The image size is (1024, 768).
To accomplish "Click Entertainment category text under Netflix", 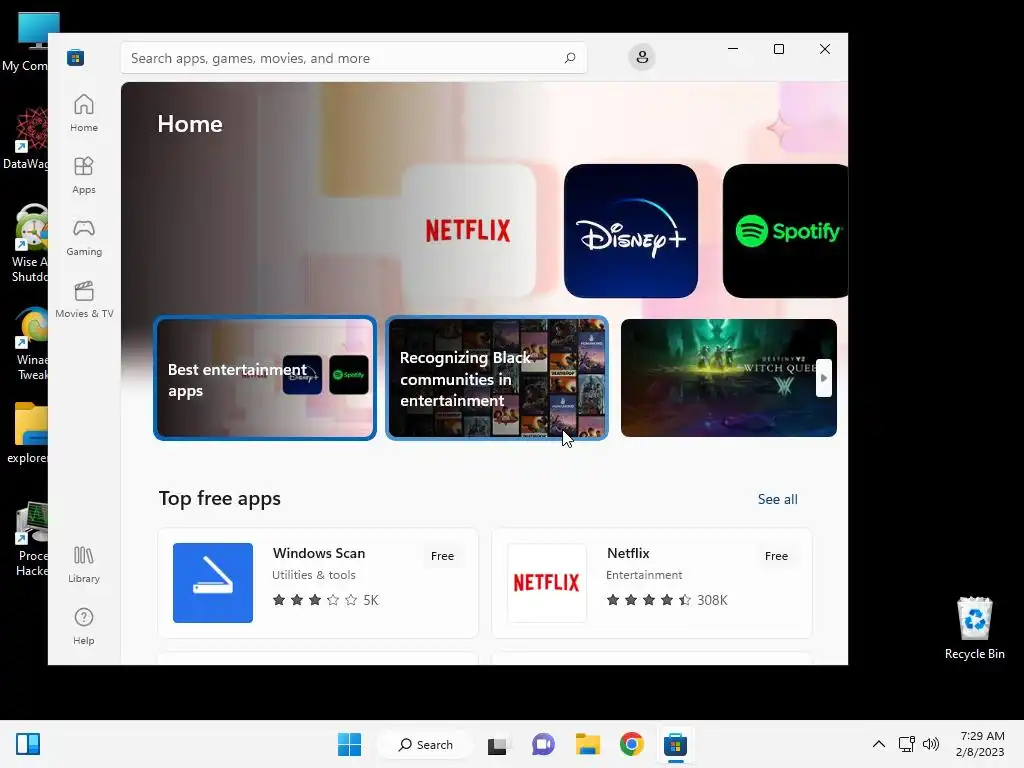I will (644, 575).
